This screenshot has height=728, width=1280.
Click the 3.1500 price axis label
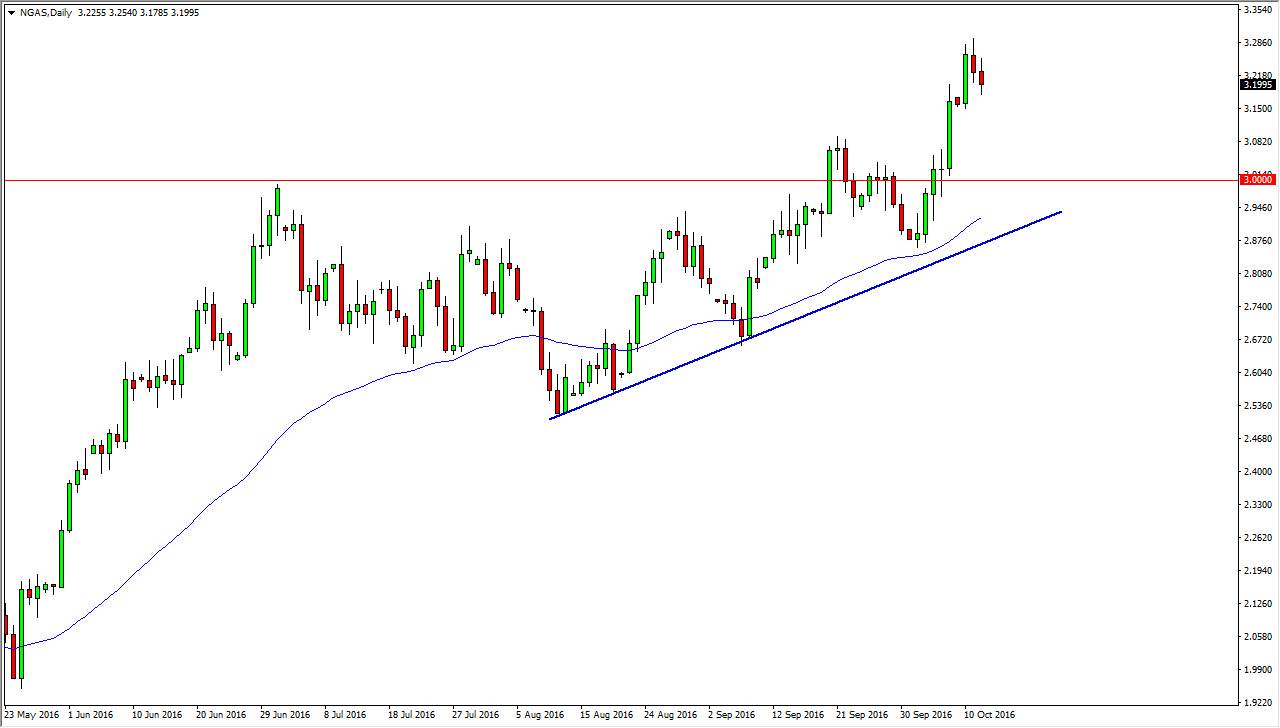click(1257, 109)
